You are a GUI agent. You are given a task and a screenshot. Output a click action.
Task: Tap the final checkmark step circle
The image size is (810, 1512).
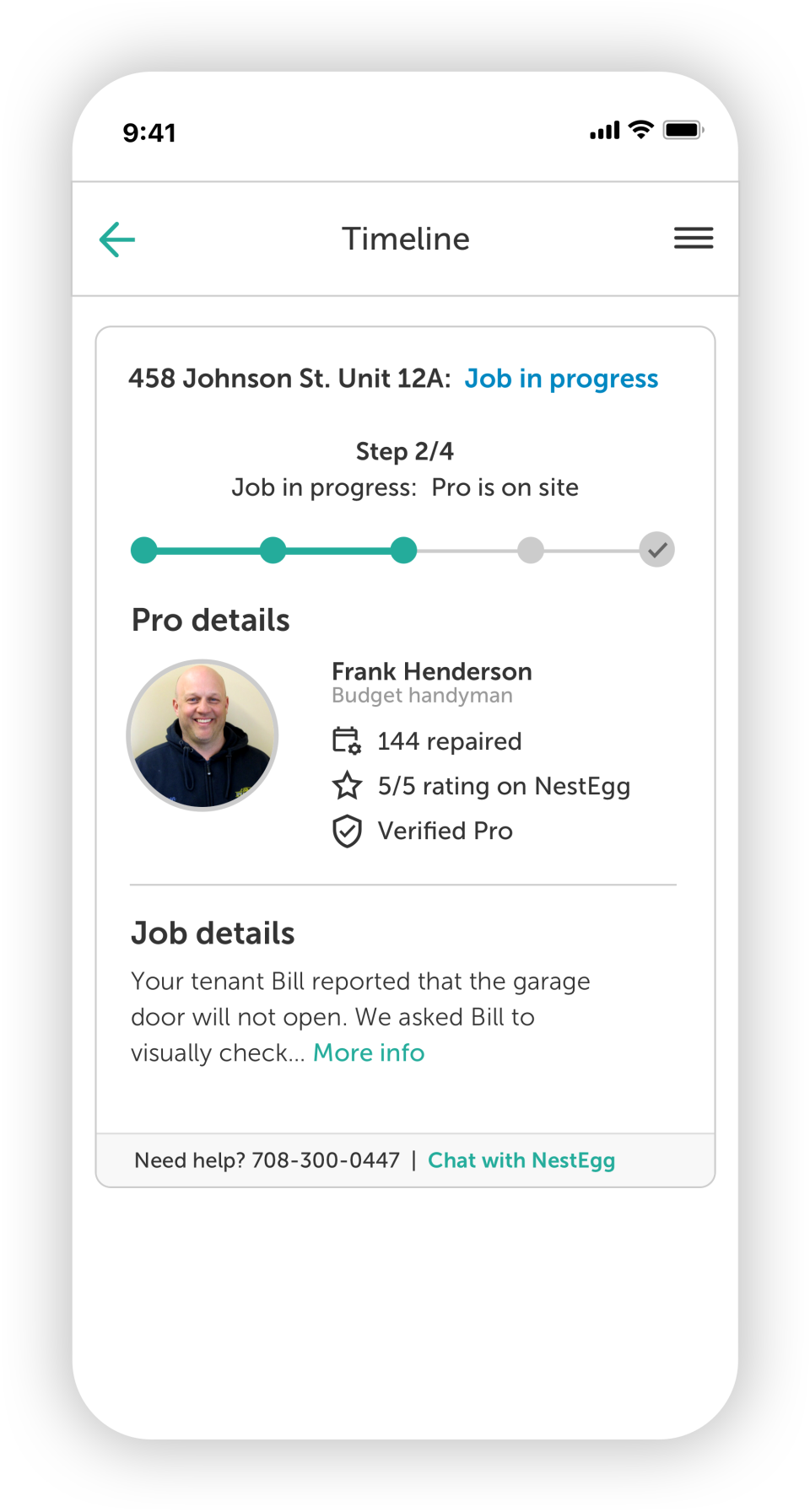click(x=656, y=550)
